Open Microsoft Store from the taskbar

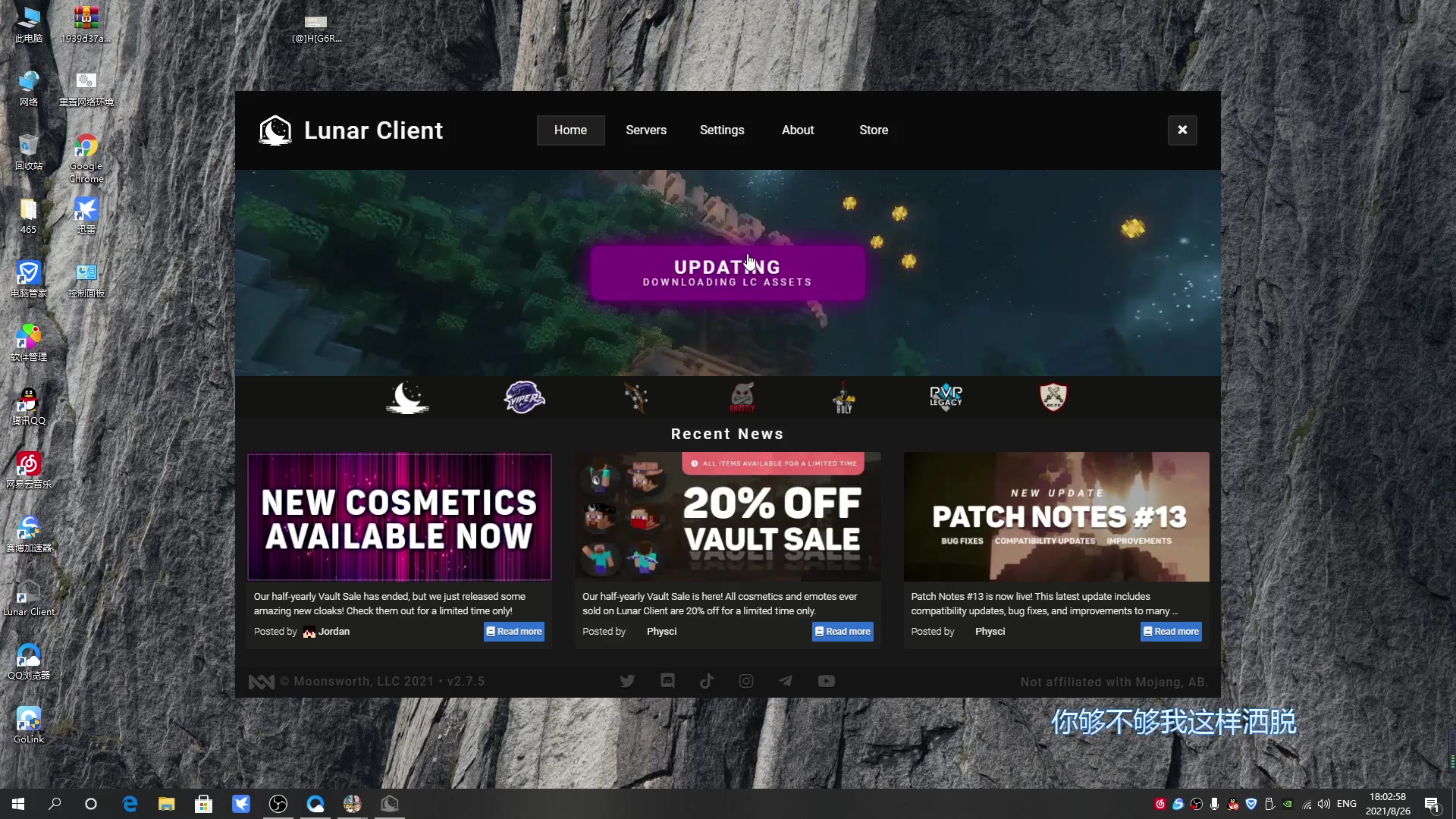pyautogui.click(x=203, y=804)
